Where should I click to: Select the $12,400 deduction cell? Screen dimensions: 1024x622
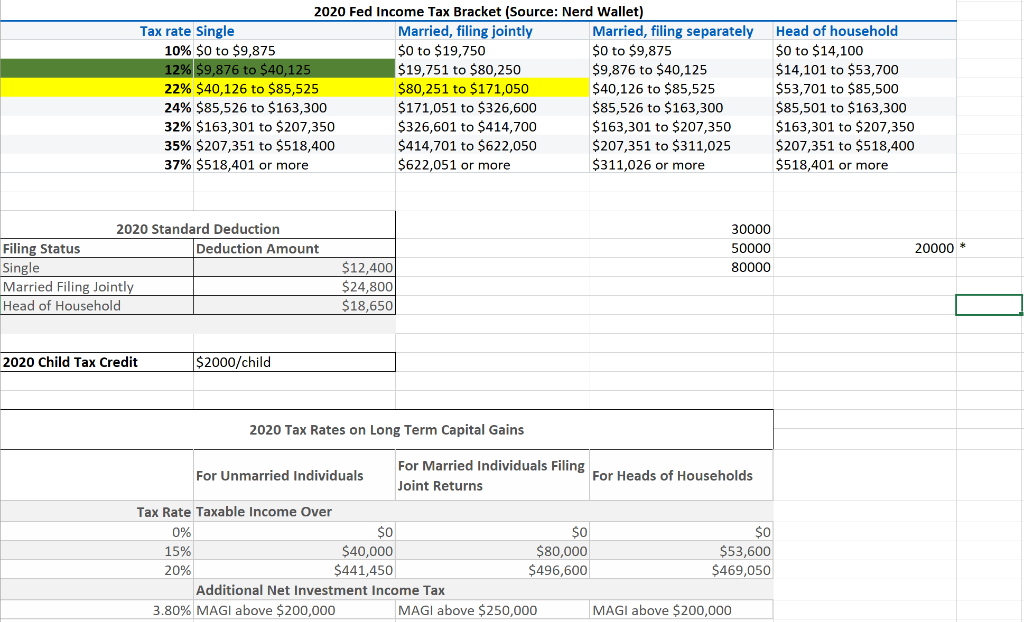[x=295, y=267]
